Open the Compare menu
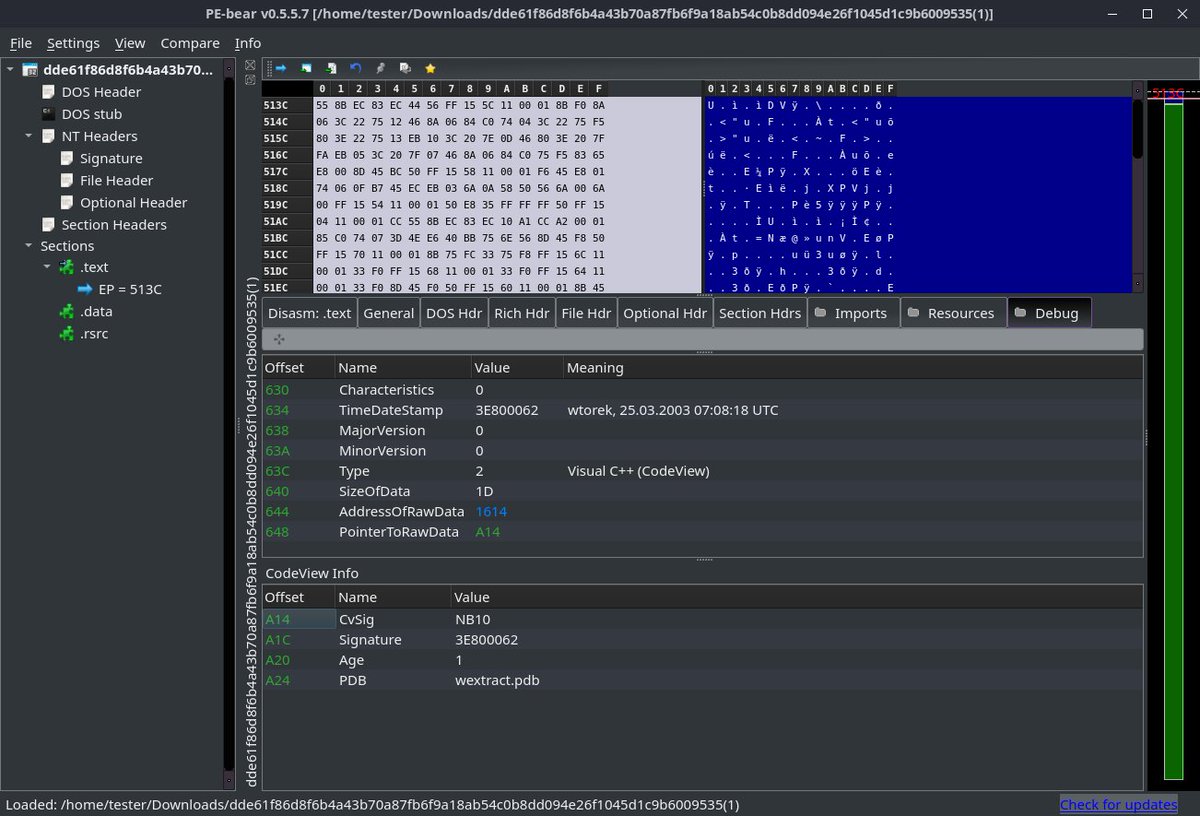This screenshot has width=1200, height=816. [x=190, y=43]
